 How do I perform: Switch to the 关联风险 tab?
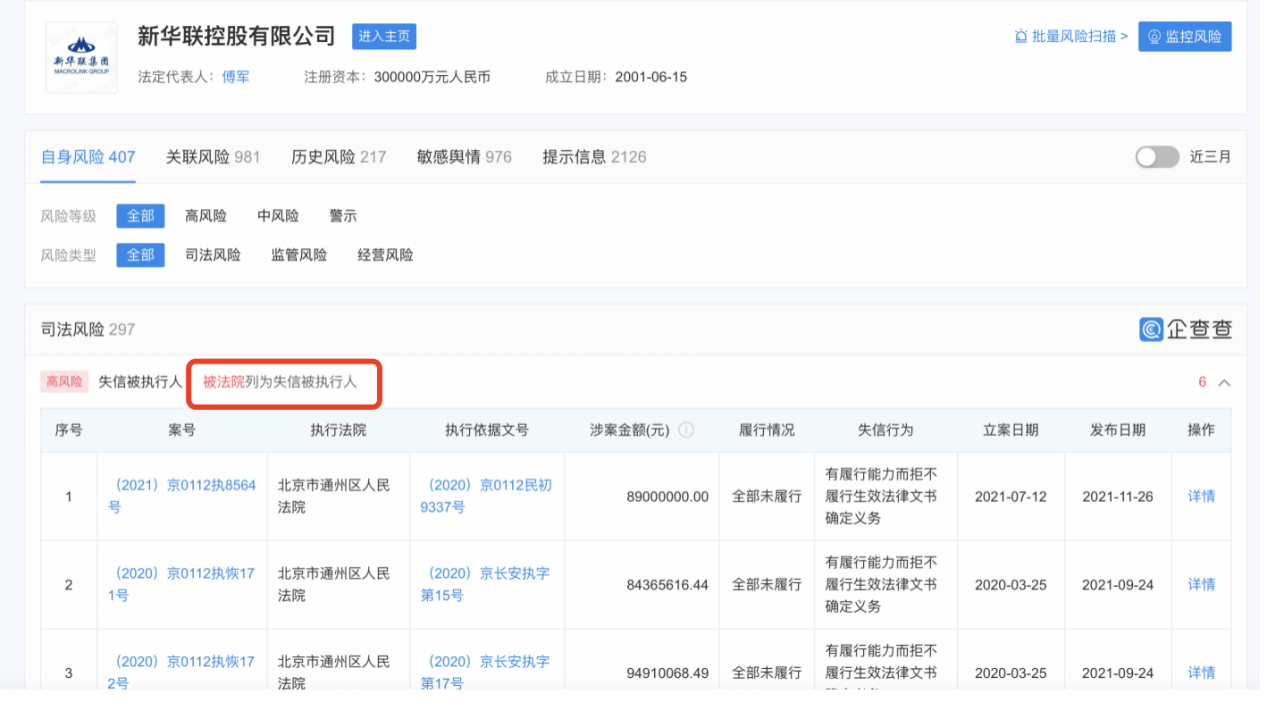pyautogui.click(x=213, y=157)
